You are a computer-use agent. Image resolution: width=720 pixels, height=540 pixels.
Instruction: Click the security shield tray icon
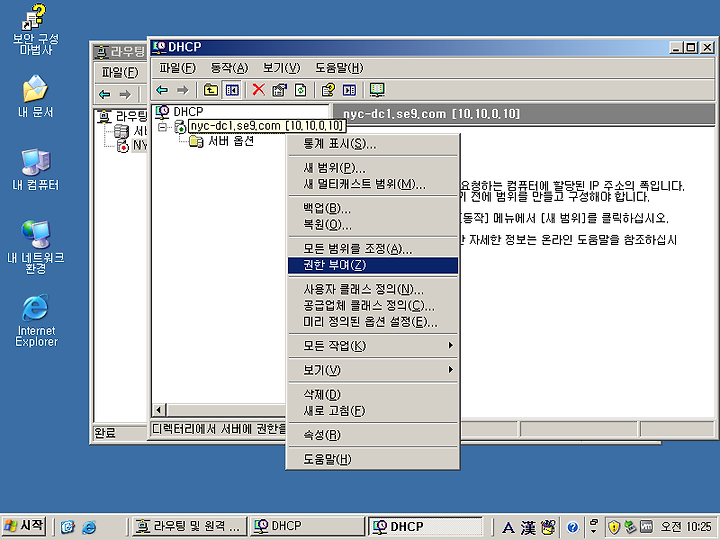coord(614,527)
